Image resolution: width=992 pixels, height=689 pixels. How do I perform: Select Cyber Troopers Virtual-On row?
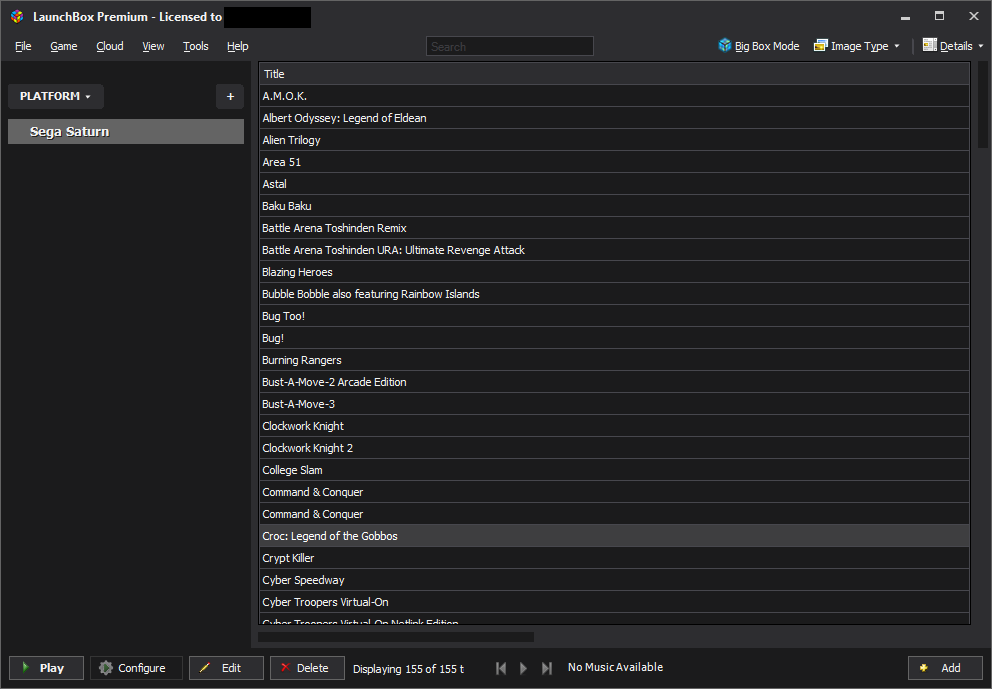614,602
